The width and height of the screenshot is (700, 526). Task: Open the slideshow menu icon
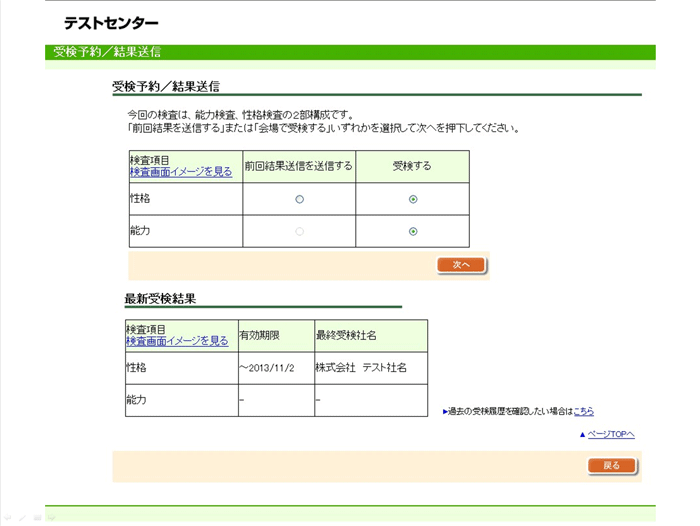(37, 518)
